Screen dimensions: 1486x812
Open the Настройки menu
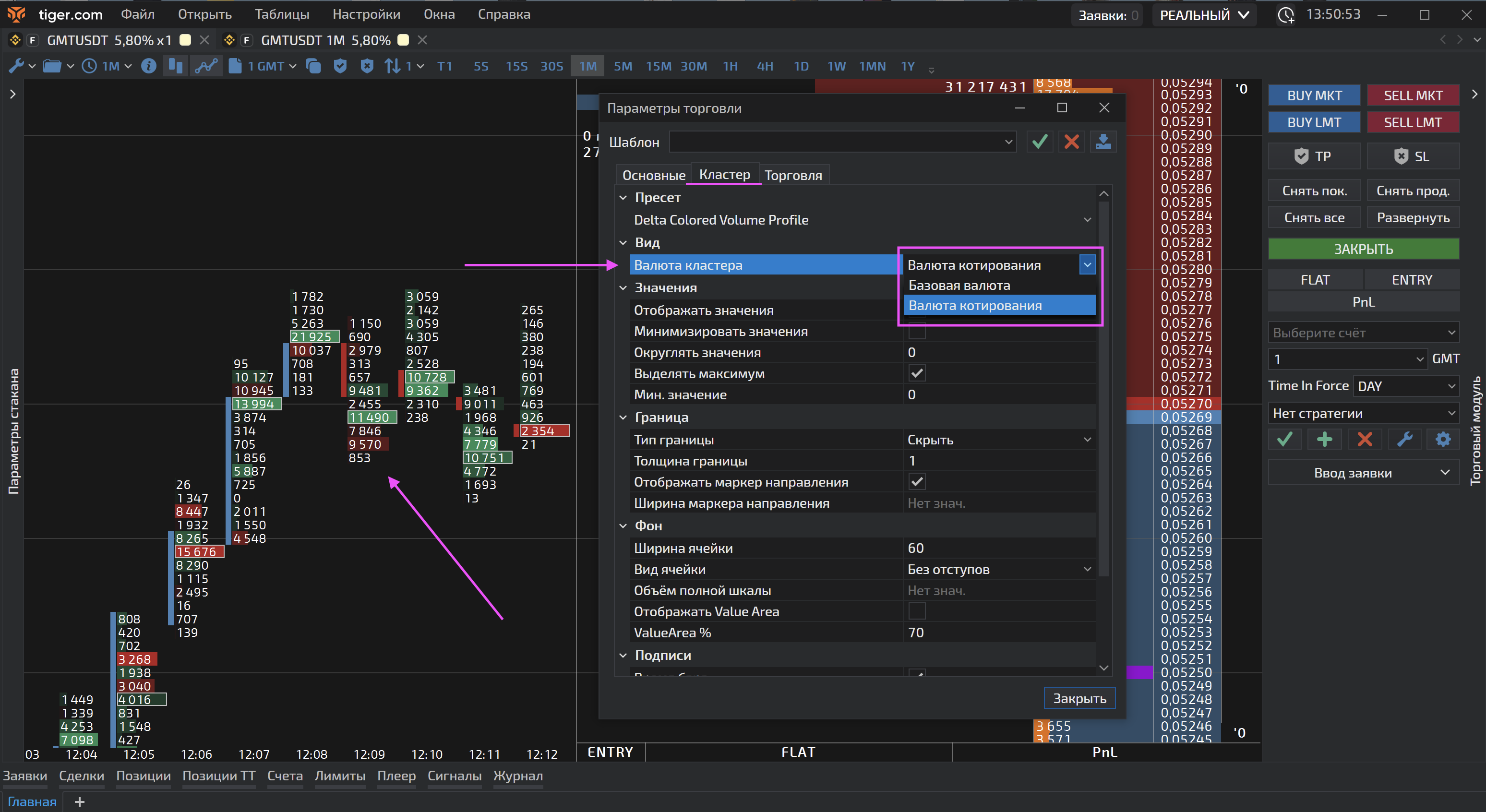[x=366, y=14]
